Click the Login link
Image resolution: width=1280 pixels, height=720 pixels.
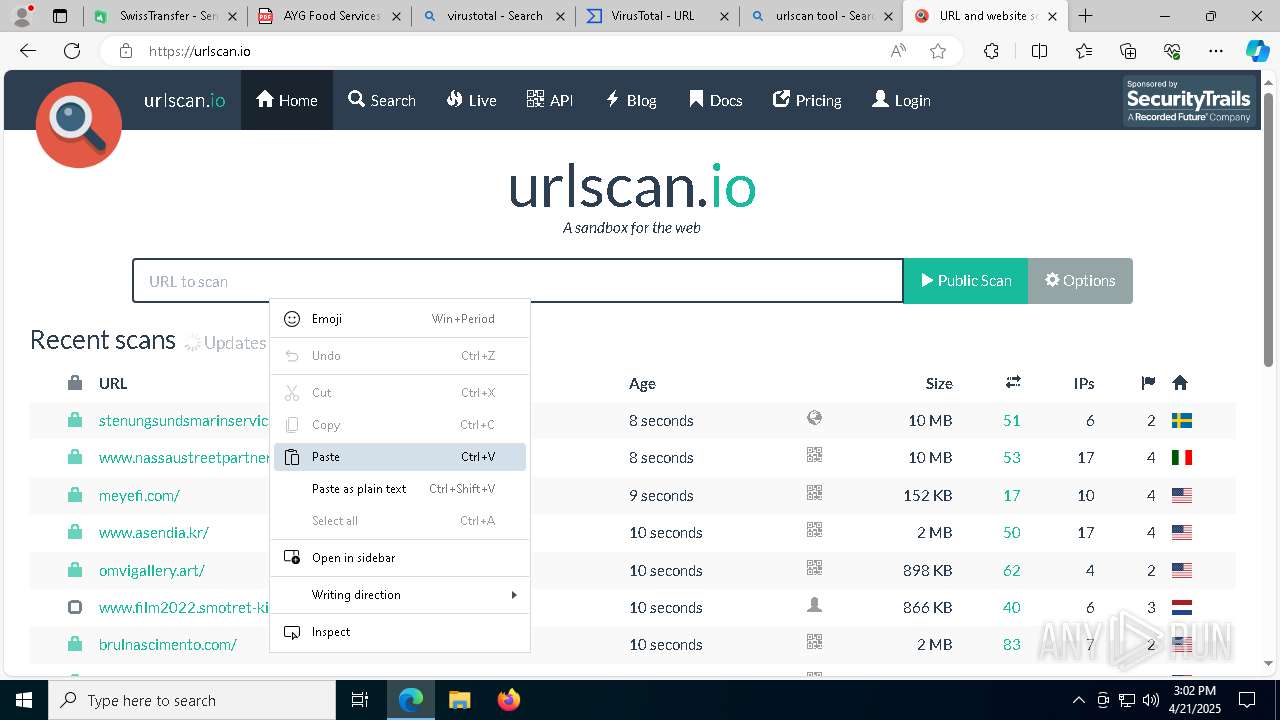901,100
